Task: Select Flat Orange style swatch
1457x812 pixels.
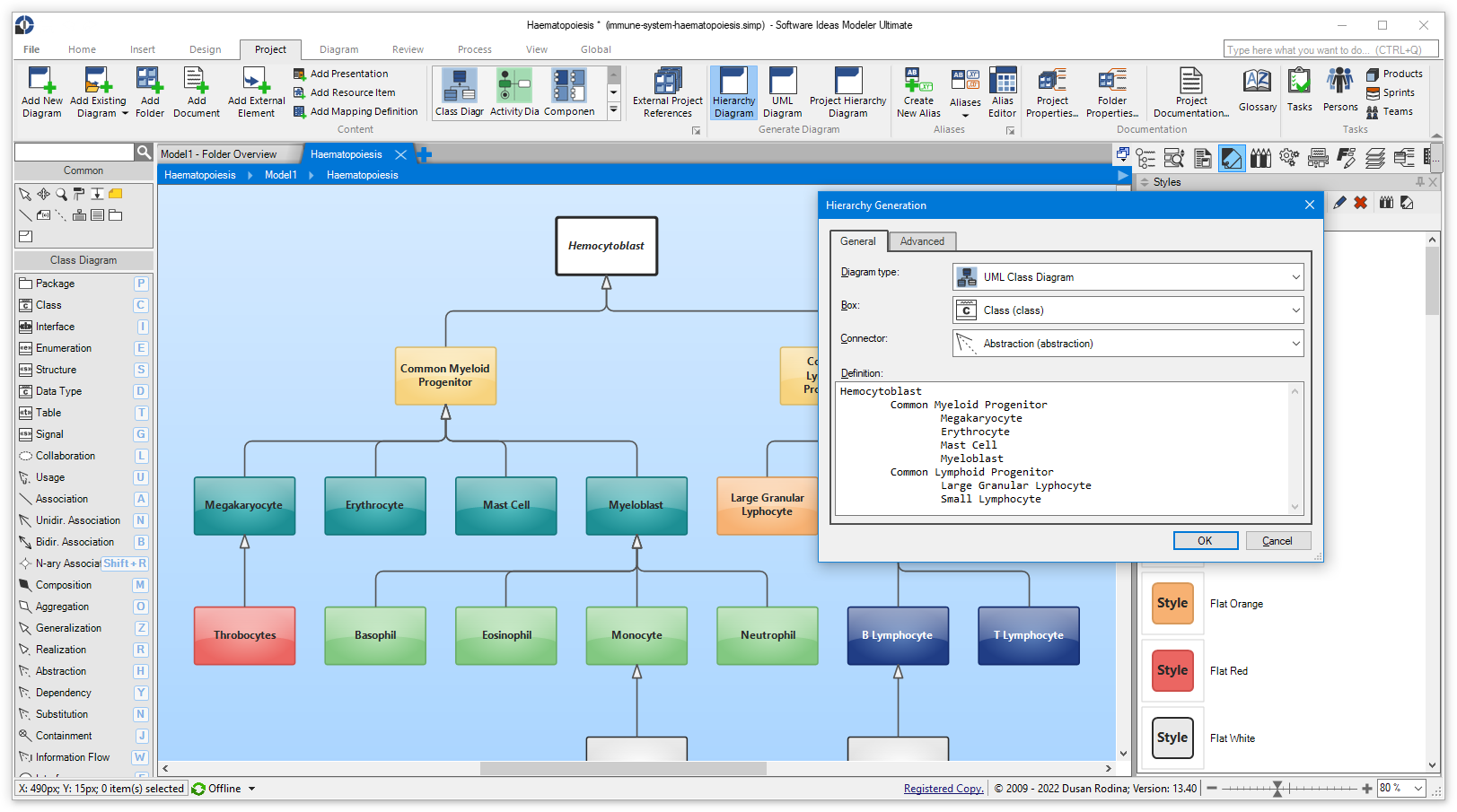Action: pyautogui.click(x=1172, y=604)
